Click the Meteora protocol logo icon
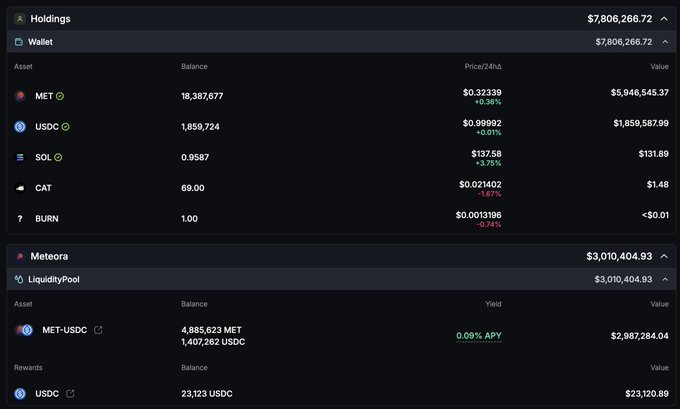The width and height of the screenshot is (680, 409). click(20, 256)
